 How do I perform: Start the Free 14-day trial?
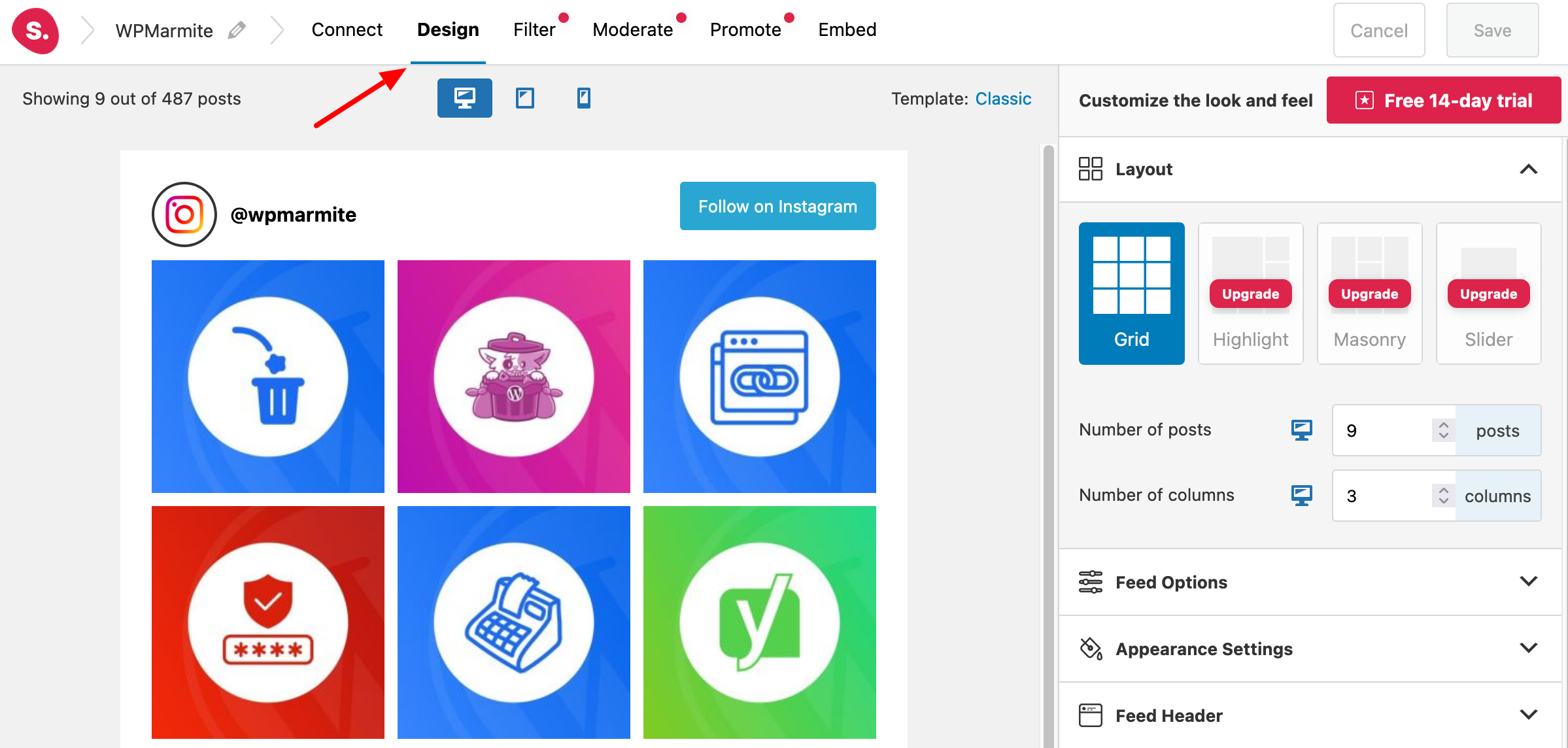[1444, 100]
